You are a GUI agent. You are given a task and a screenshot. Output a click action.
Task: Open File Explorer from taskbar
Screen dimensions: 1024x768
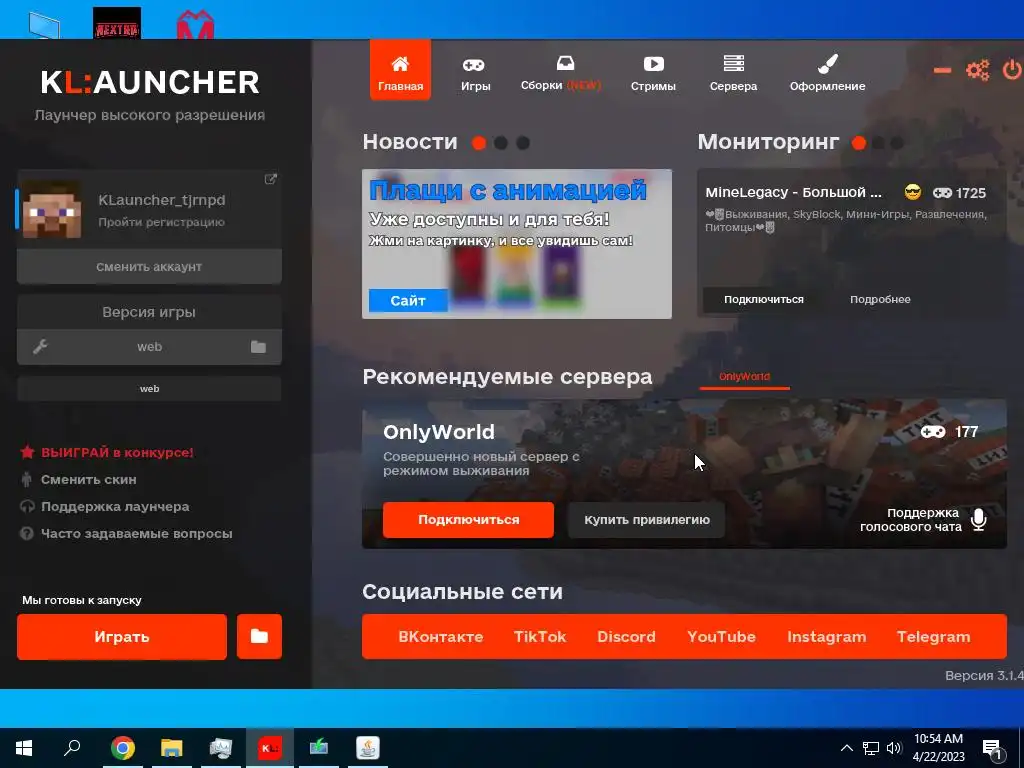click(x=172, y=748)
